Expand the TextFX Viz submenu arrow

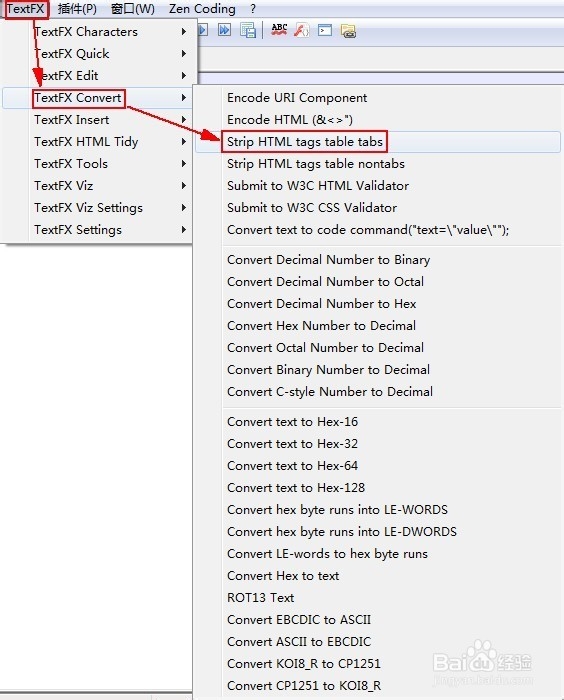(x=184, y=186)
